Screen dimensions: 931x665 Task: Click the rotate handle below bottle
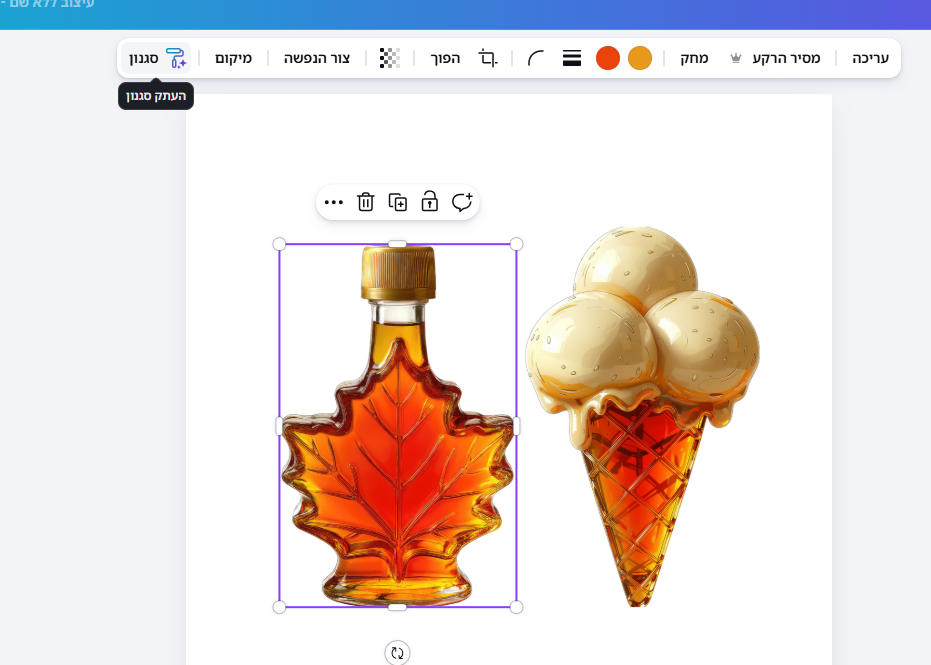[397, 653]
